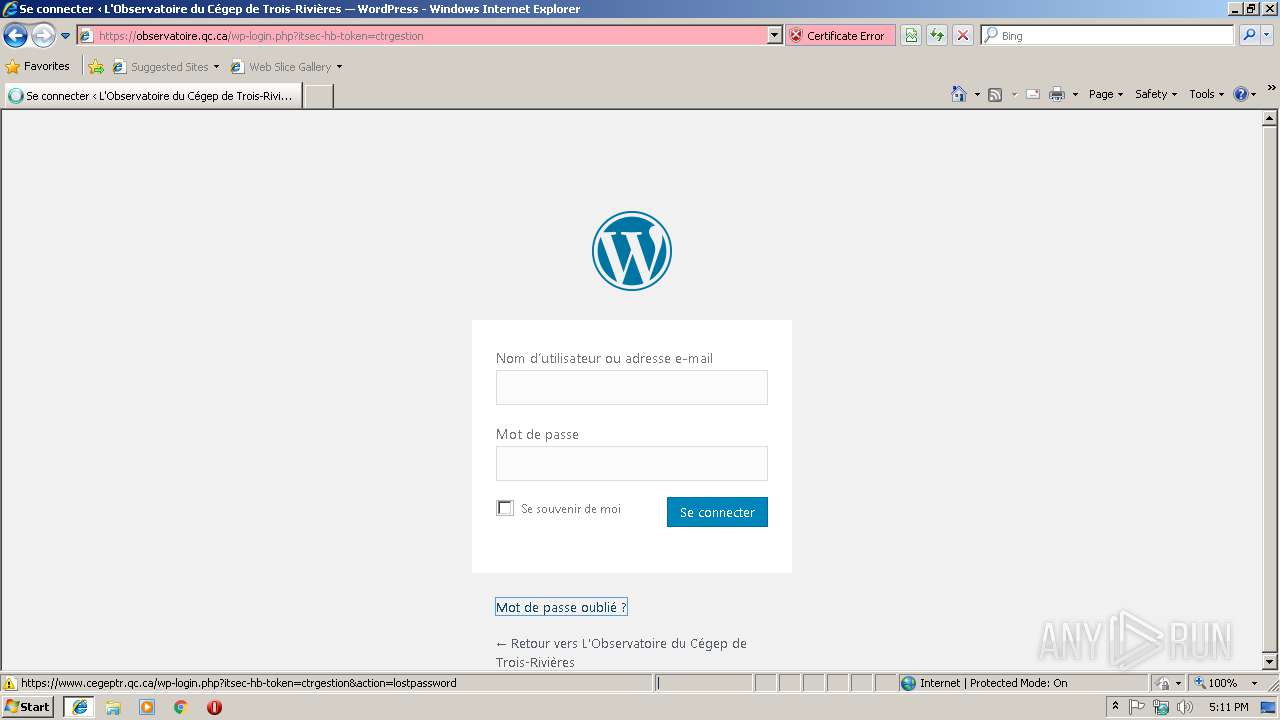Click the browser Back arrow button
Screen dimensions: 1280x720
tap(15, 36)
